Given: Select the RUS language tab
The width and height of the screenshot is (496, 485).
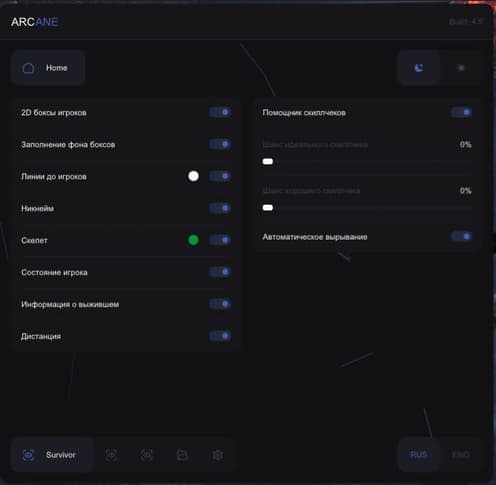Looking at the screenshot, I should coord(419,455).
